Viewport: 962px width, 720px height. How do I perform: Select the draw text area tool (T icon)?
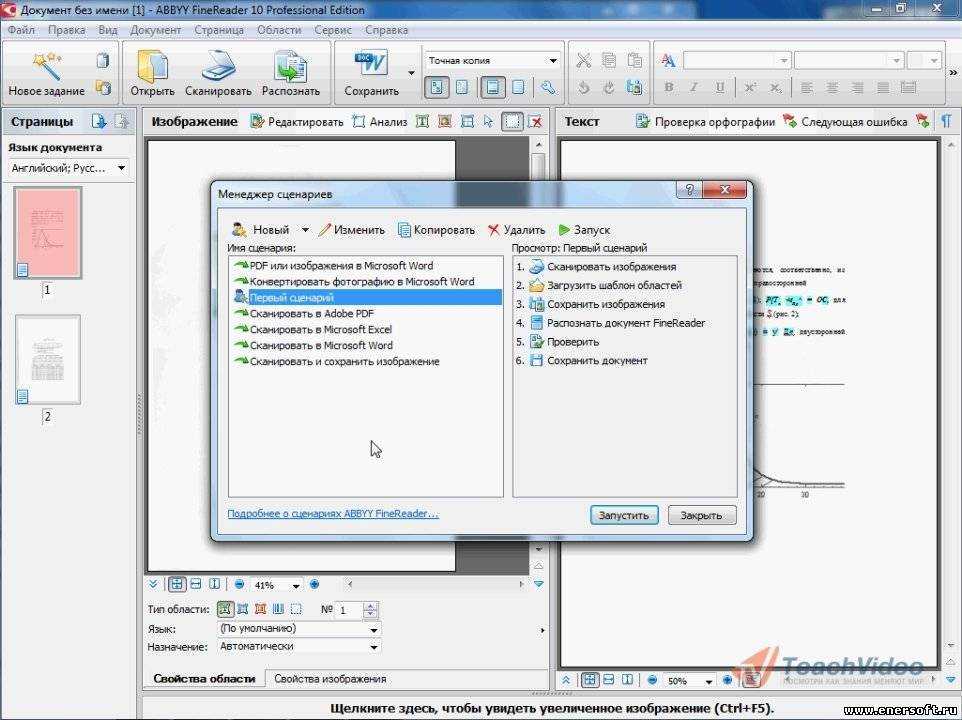tap(422, 121)
